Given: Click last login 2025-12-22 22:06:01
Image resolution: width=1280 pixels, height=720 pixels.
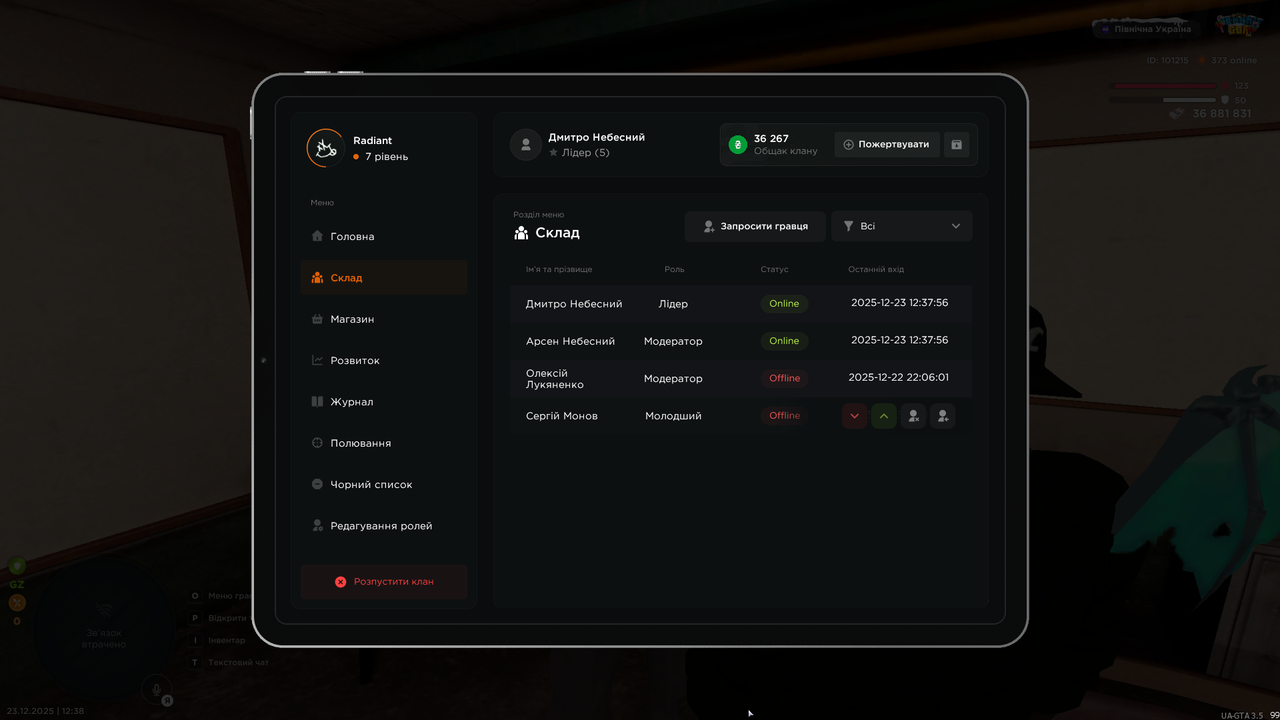Looking at the screenshot, I should tap(899, 378).
